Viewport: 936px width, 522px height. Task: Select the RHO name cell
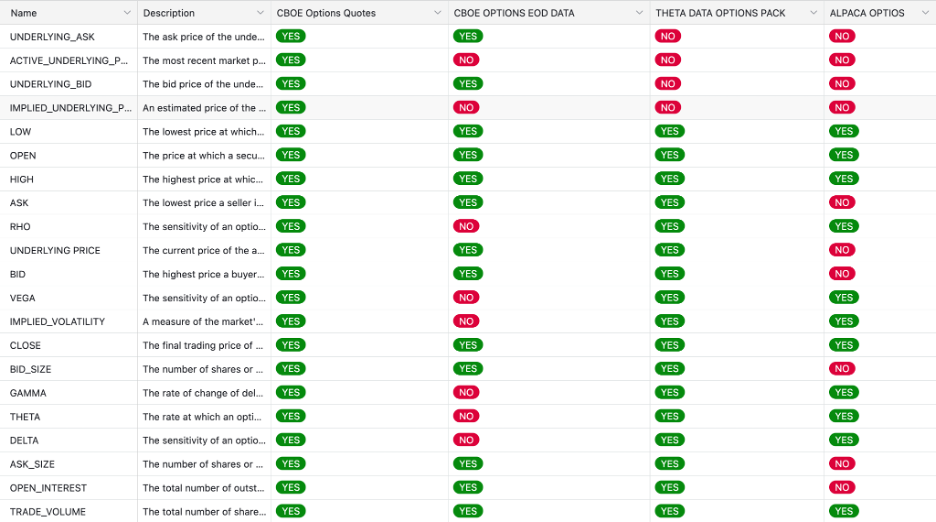coord(69,226)
